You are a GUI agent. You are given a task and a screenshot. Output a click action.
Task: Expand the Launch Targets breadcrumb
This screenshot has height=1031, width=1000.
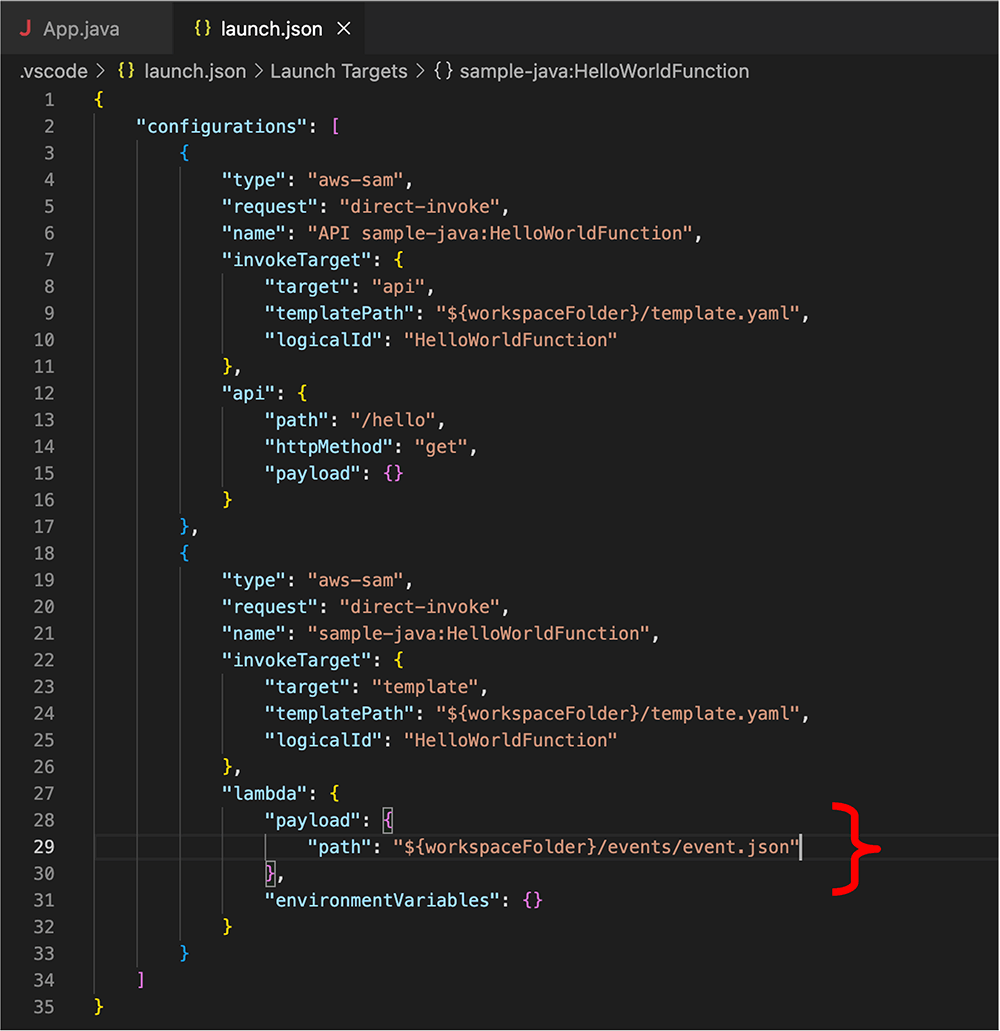pos(339,71)
